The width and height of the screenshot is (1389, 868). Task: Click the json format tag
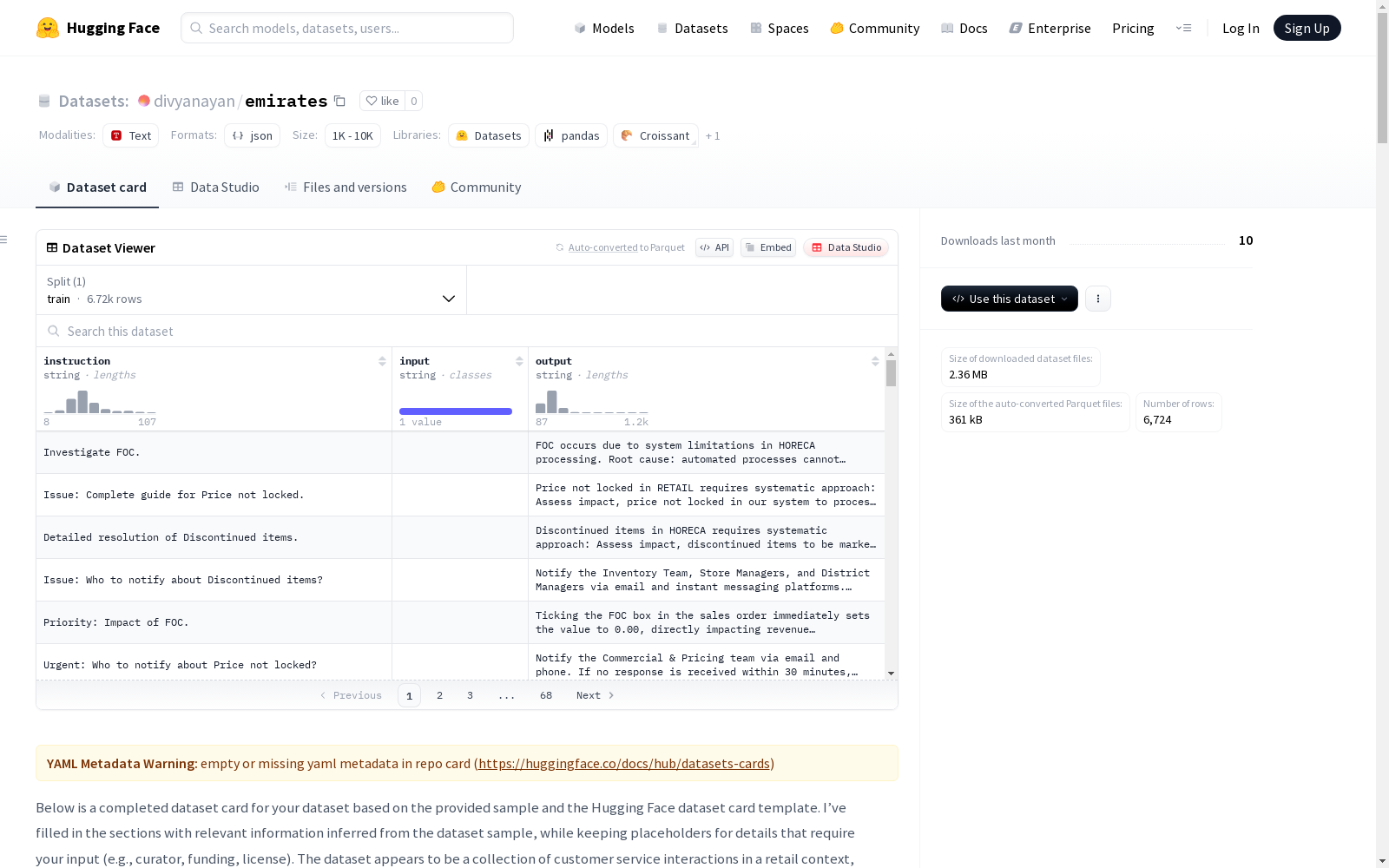pos(253,135)
